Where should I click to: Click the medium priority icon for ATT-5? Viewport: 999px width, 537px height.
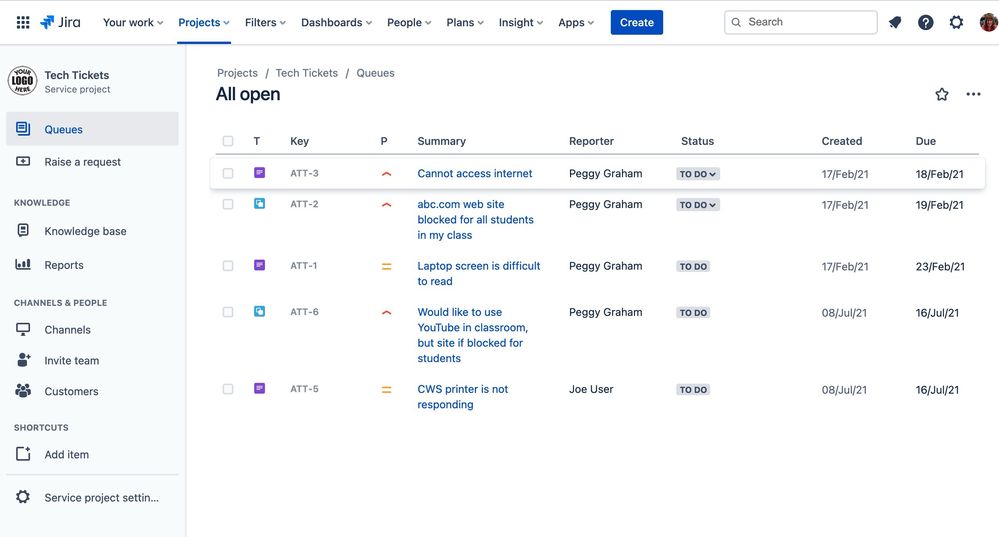[386, 390]
